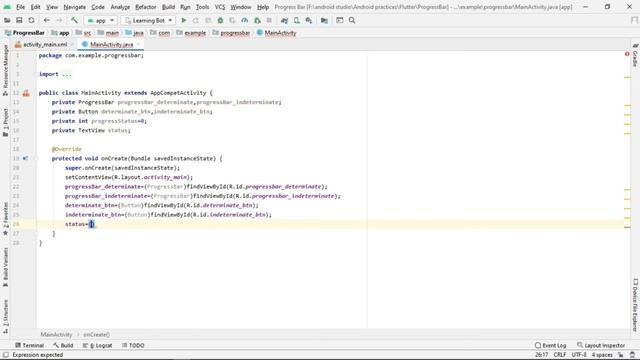The image size is (640, 360).
Task: Open the Terminal tool window
Action: pos(29,345)
